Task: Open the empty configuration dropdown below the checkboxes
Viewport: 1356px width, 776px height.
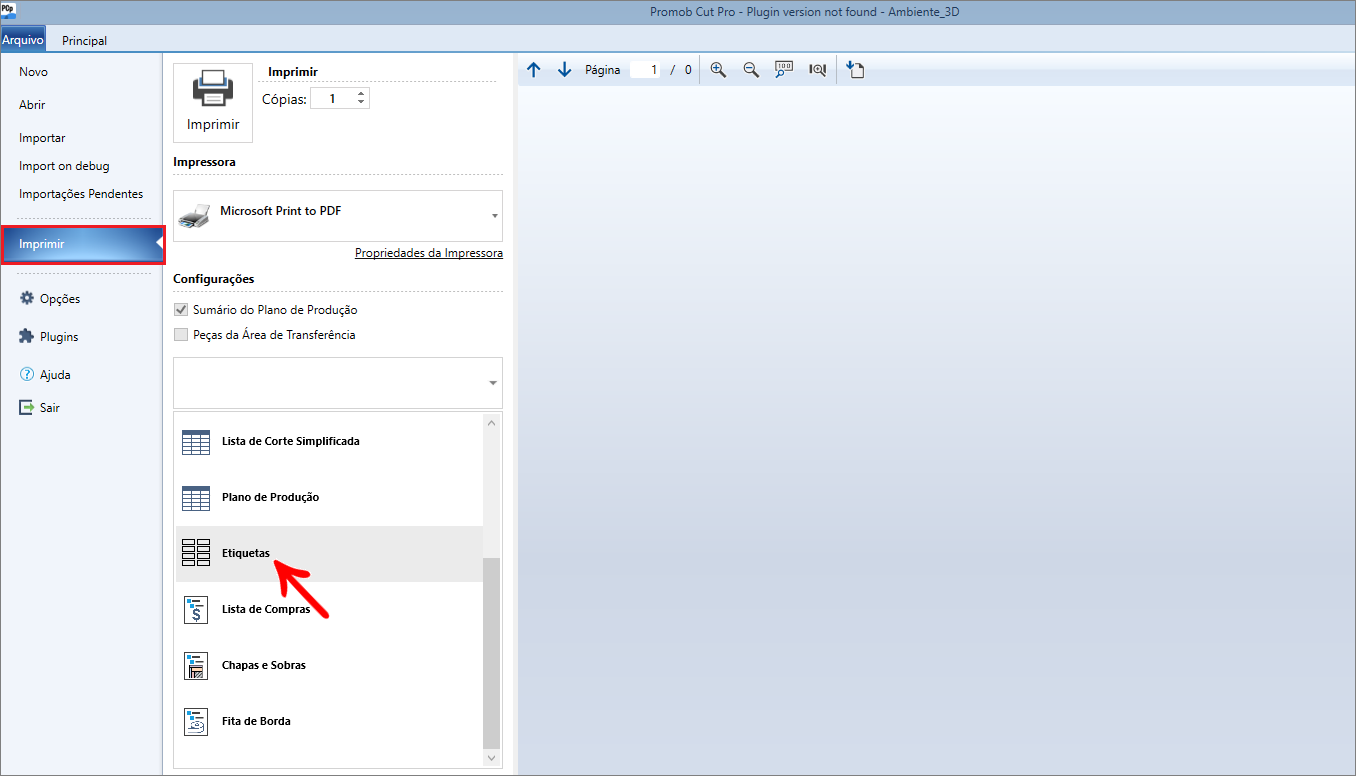Action: pos(338,383)
